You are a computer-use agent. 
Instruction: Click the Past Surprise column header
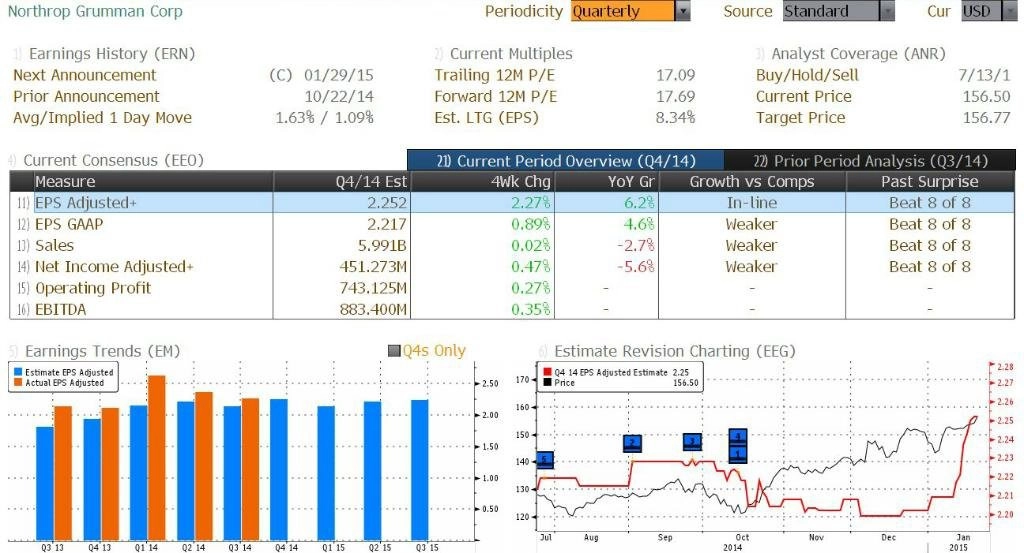(x=929, y=182)
